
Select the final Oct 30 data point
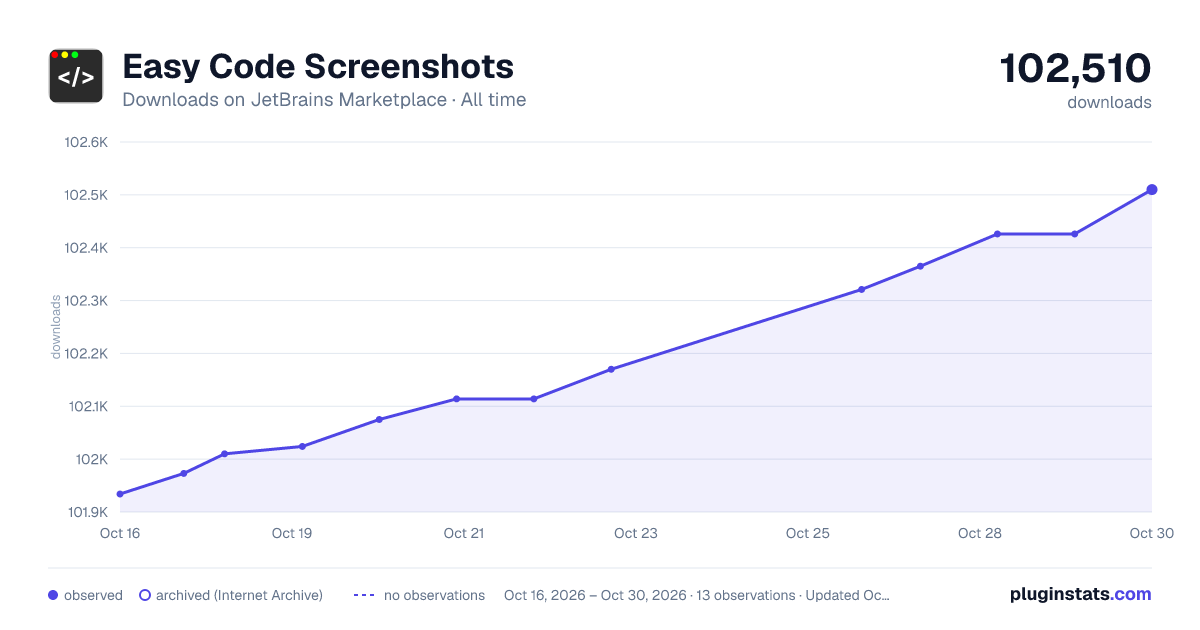pos(1152,189)
